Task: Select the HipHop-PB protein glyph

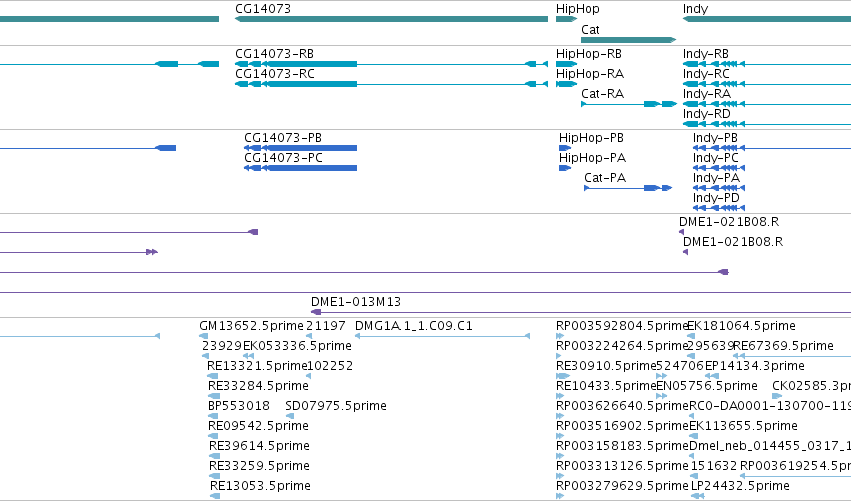Action: click(565, 148)
